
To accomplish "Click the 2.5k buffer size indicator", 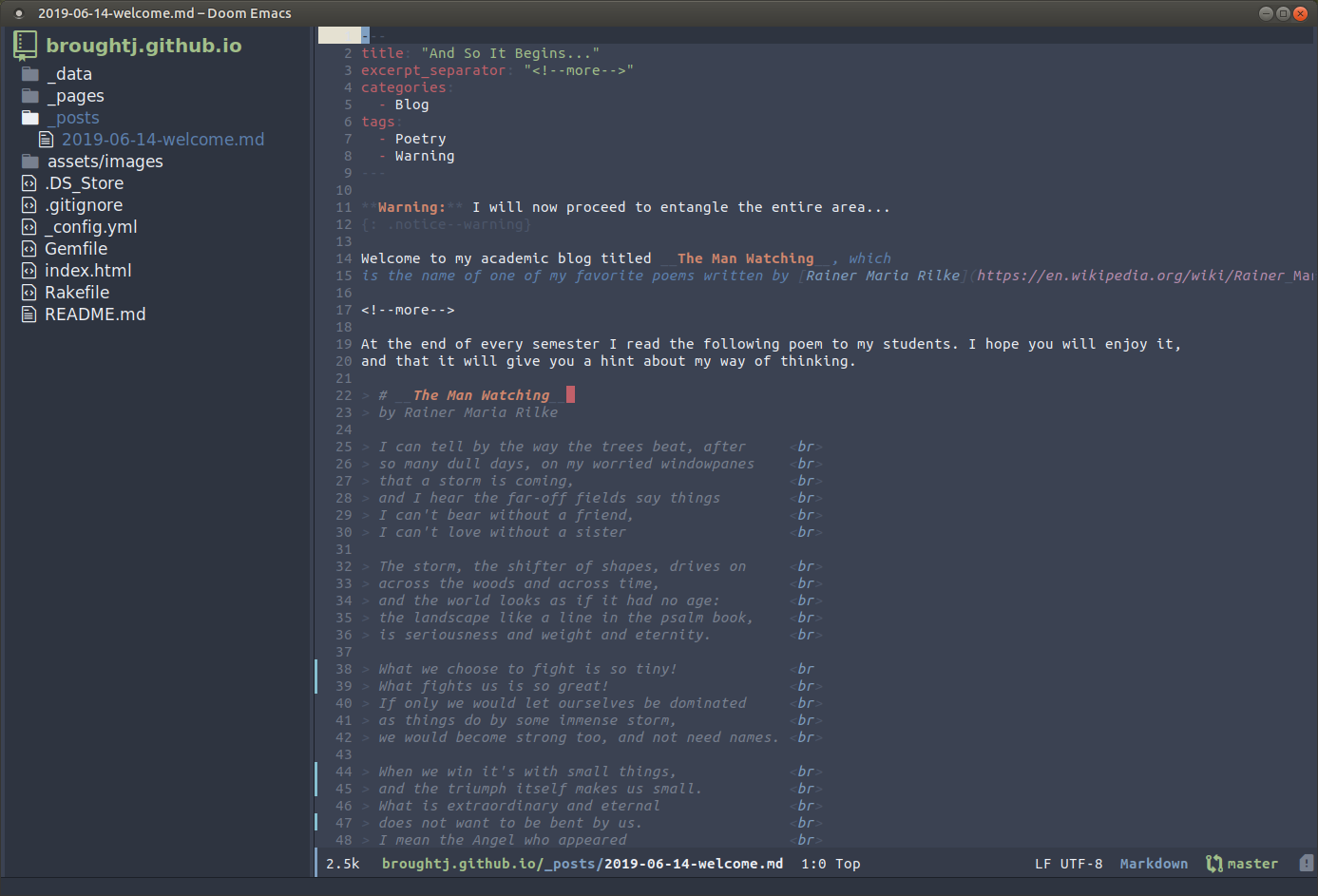I will [x=343, y=864].
